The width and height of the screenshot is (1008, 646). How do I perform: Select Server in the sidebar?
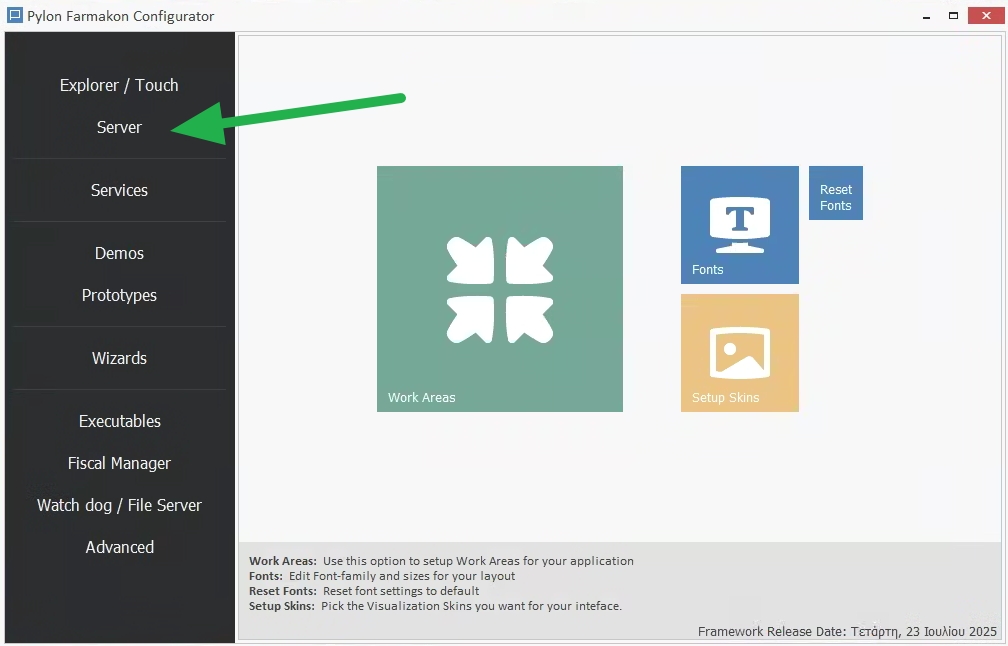point(119,127)
